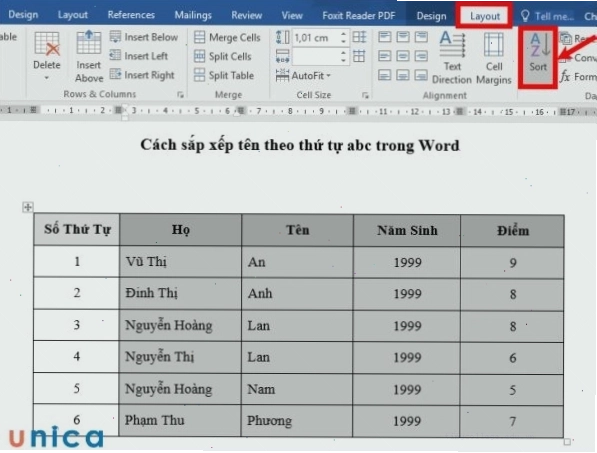The image size is (597, 453).
Task: Click the 'Nguyễn Thị' cell
Action: (180, 357)
